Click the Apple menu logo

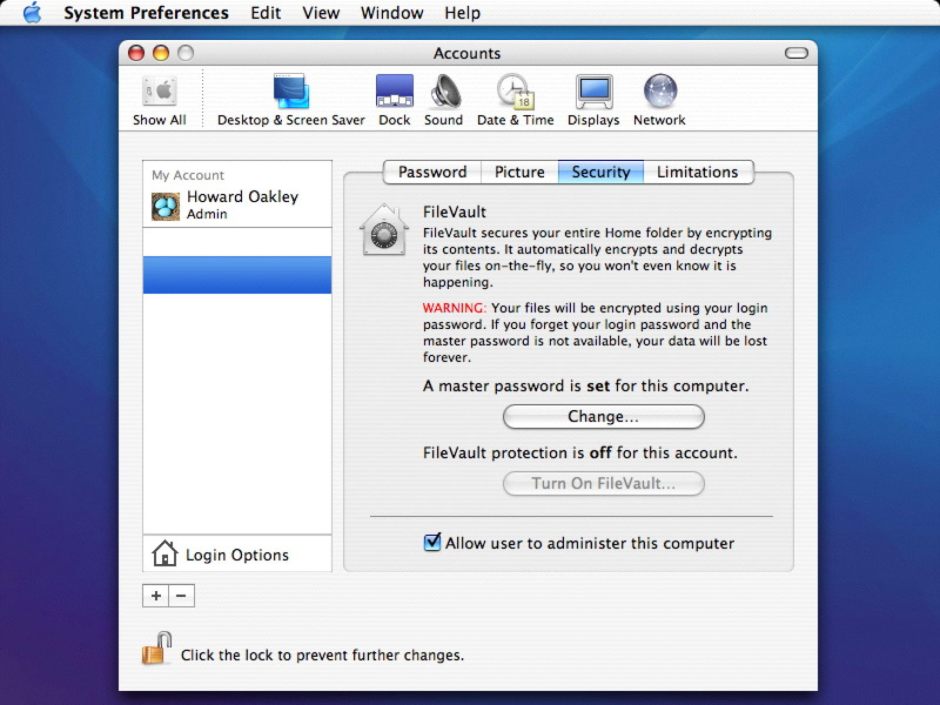(32, 13)
